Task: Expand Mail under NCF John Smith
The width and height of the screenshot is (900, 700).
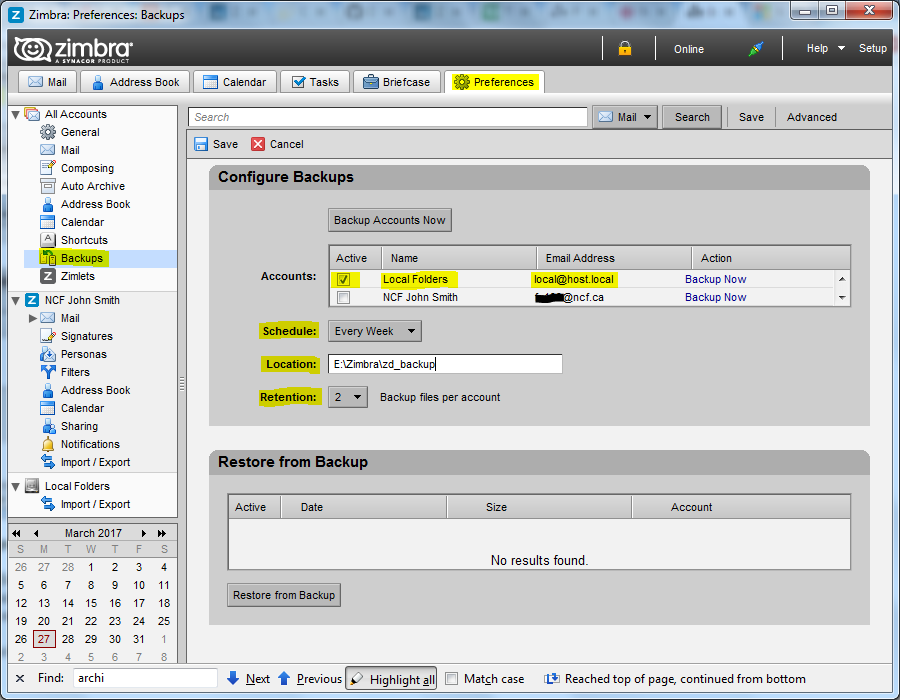Action: pyautogui.click(x=33, y=318)
